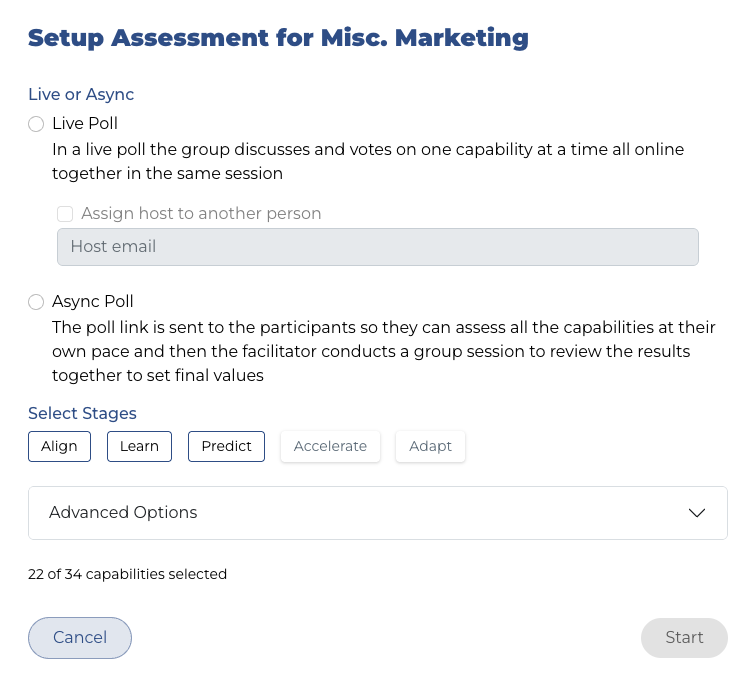This screenshot has height=674, width=754.
Task: Click the Live or Async section heading
Action: (81, 95)
